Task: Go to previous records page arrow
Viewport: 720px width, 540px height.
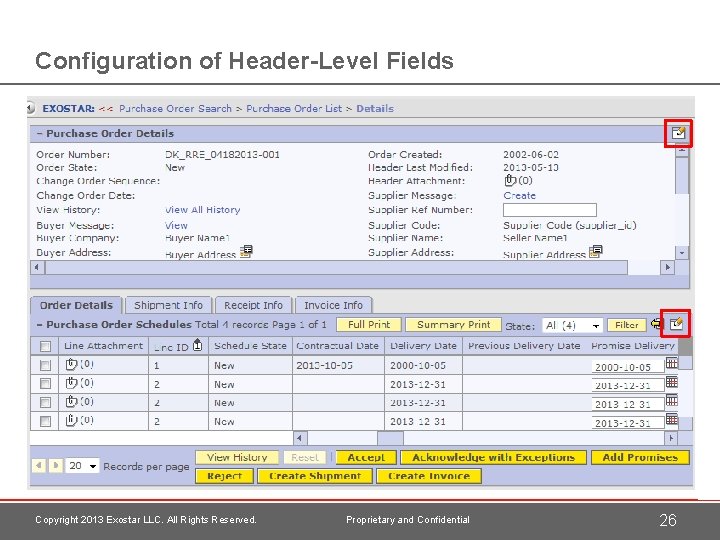Action: tap(39, 466)
